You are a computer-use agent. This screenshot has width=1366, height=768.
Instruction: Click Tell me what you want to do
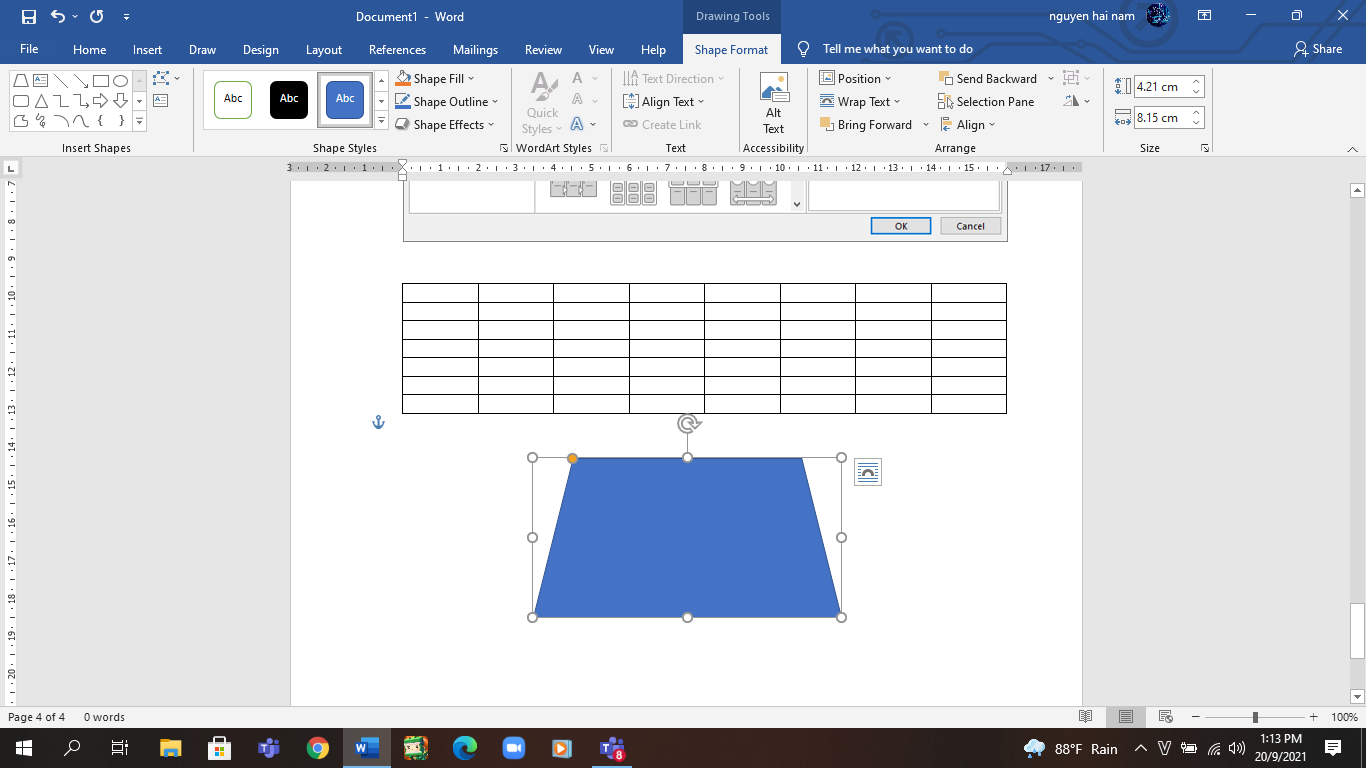pos(897,49)
